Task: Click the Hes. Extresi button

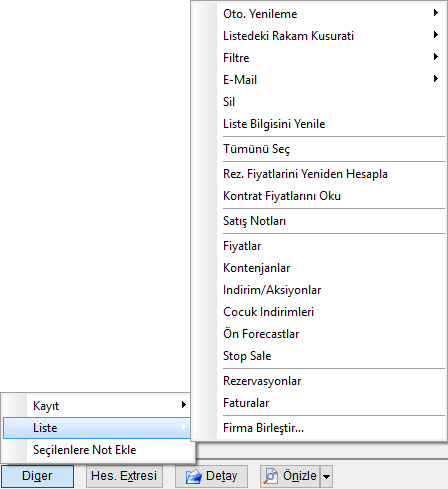Action: coord(124,476)
